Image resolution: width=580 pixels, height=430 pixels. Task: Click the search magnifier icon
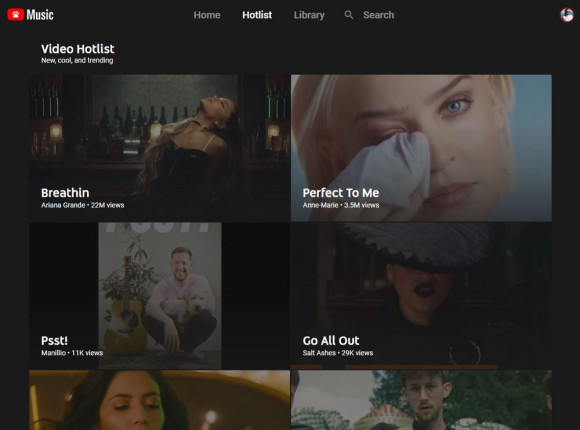click(348, 15)
